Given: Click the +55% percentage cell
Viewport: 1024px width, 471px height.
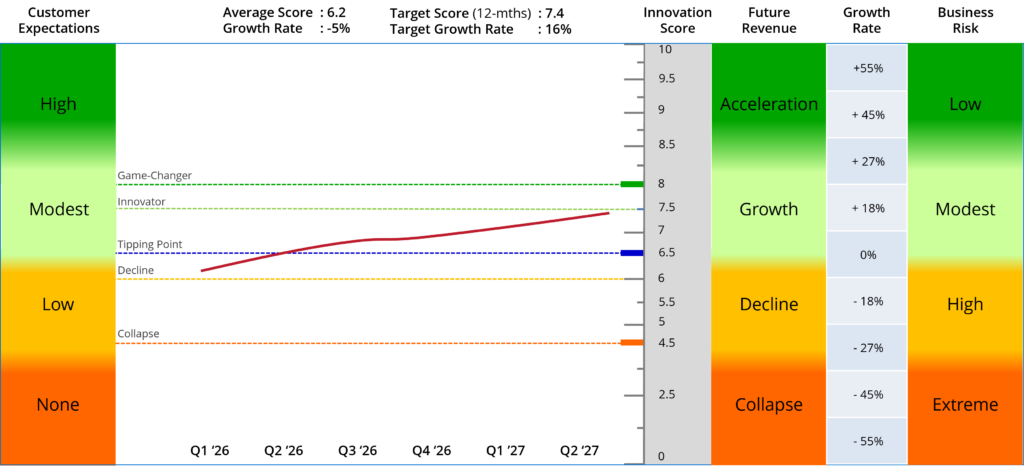Looking at the screenshot, I should coord(867,68).
